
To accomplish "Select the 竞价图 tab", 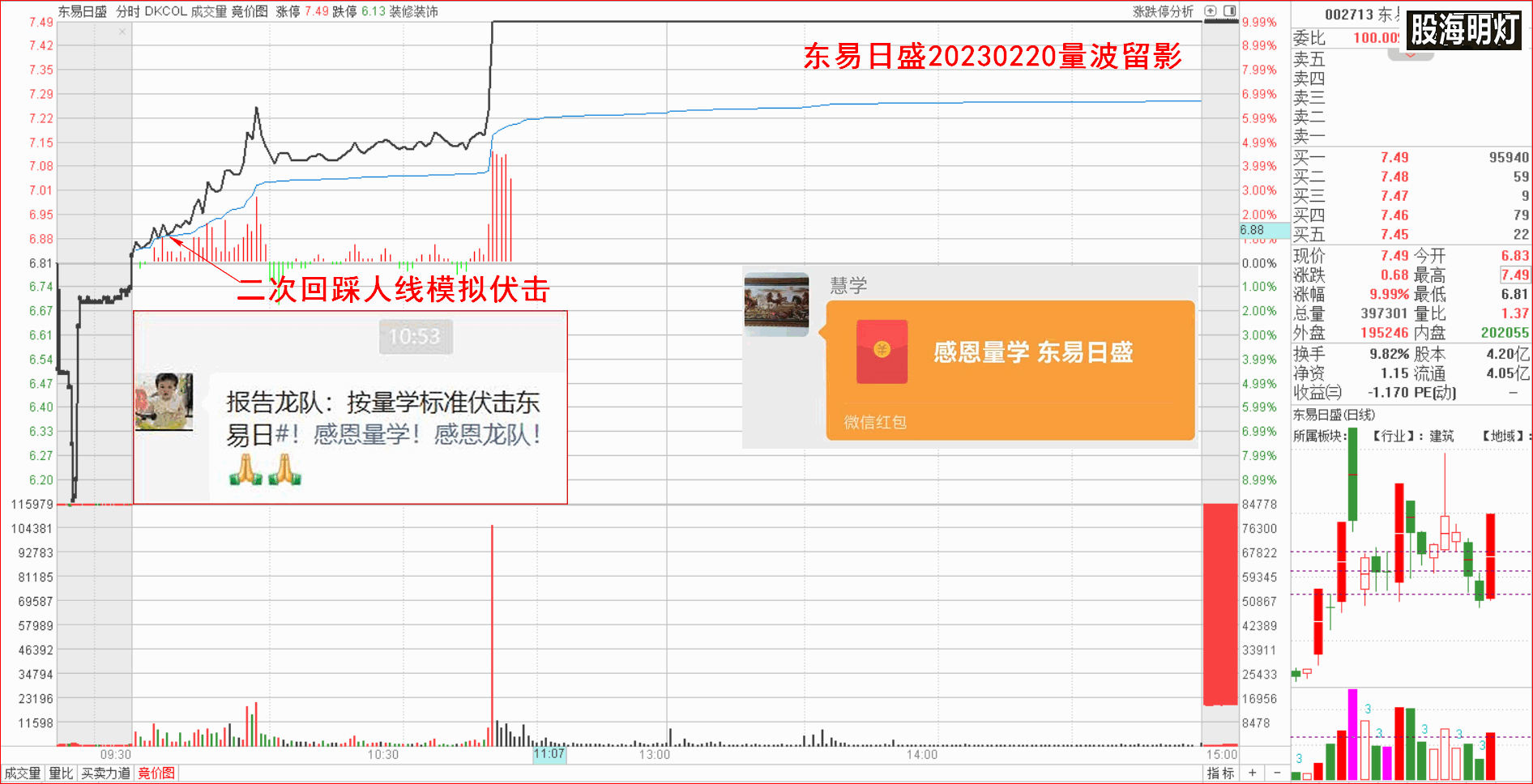I will [156, 773].
